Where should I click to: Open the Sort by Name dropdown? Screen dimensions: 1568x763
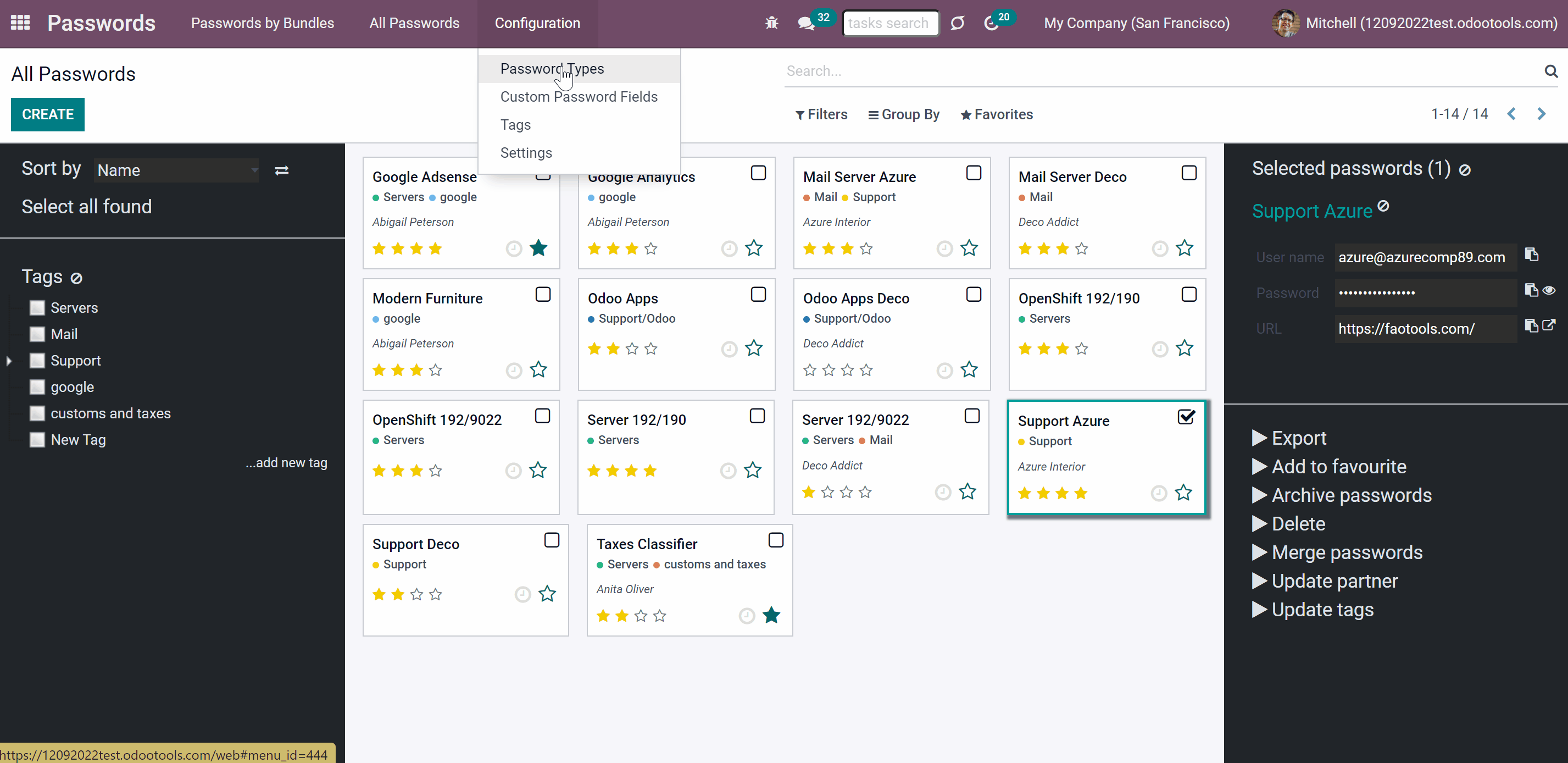pyautogui.click(x=176, y=170)
